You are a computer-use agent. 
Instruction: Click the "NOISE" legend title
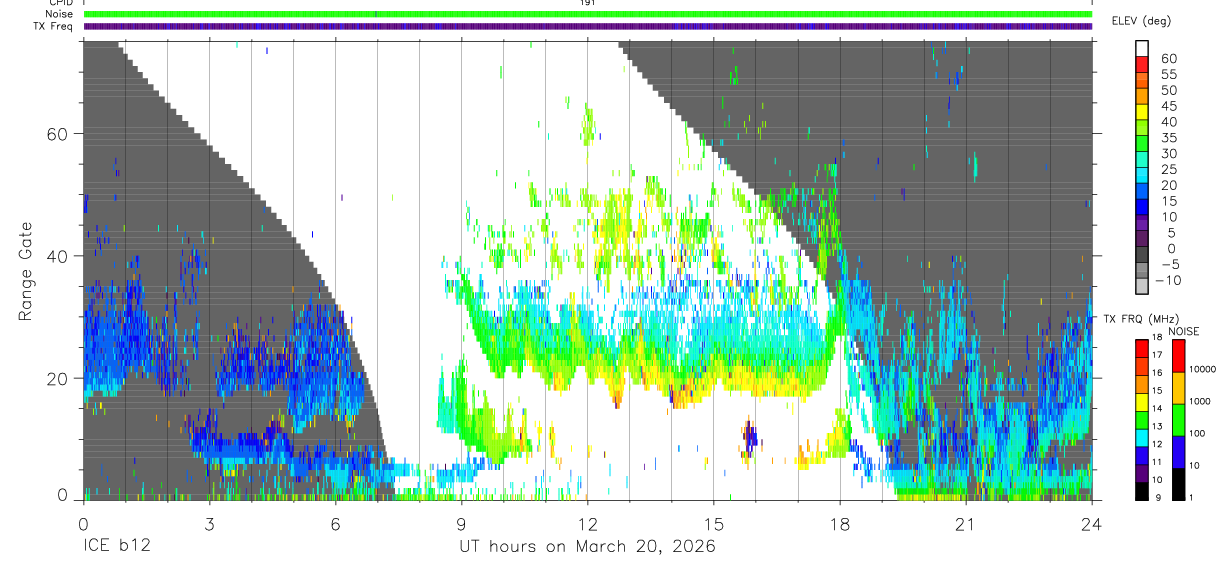pos(1183,331)
